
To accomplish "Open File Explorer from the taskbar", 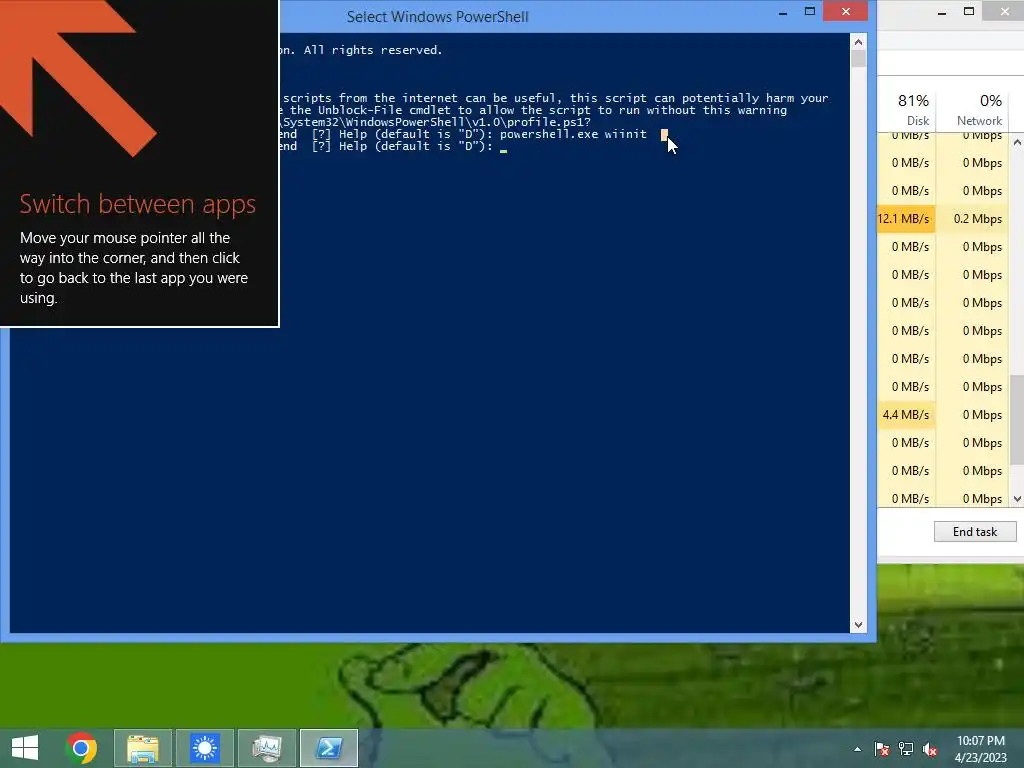I will pos(143,748).
